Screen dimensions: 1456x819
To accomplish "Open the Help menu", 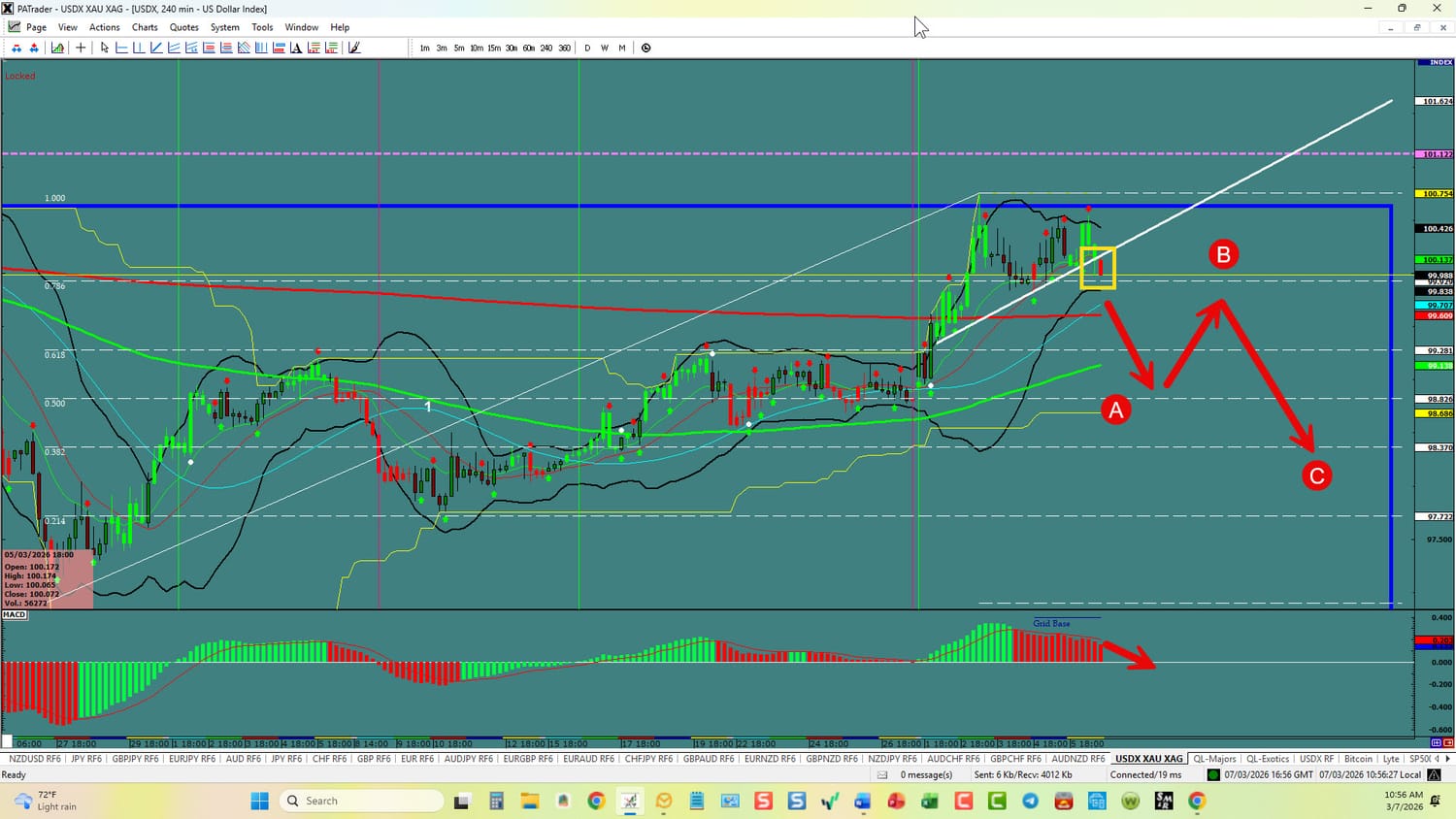I will click(x=340, y=27).
